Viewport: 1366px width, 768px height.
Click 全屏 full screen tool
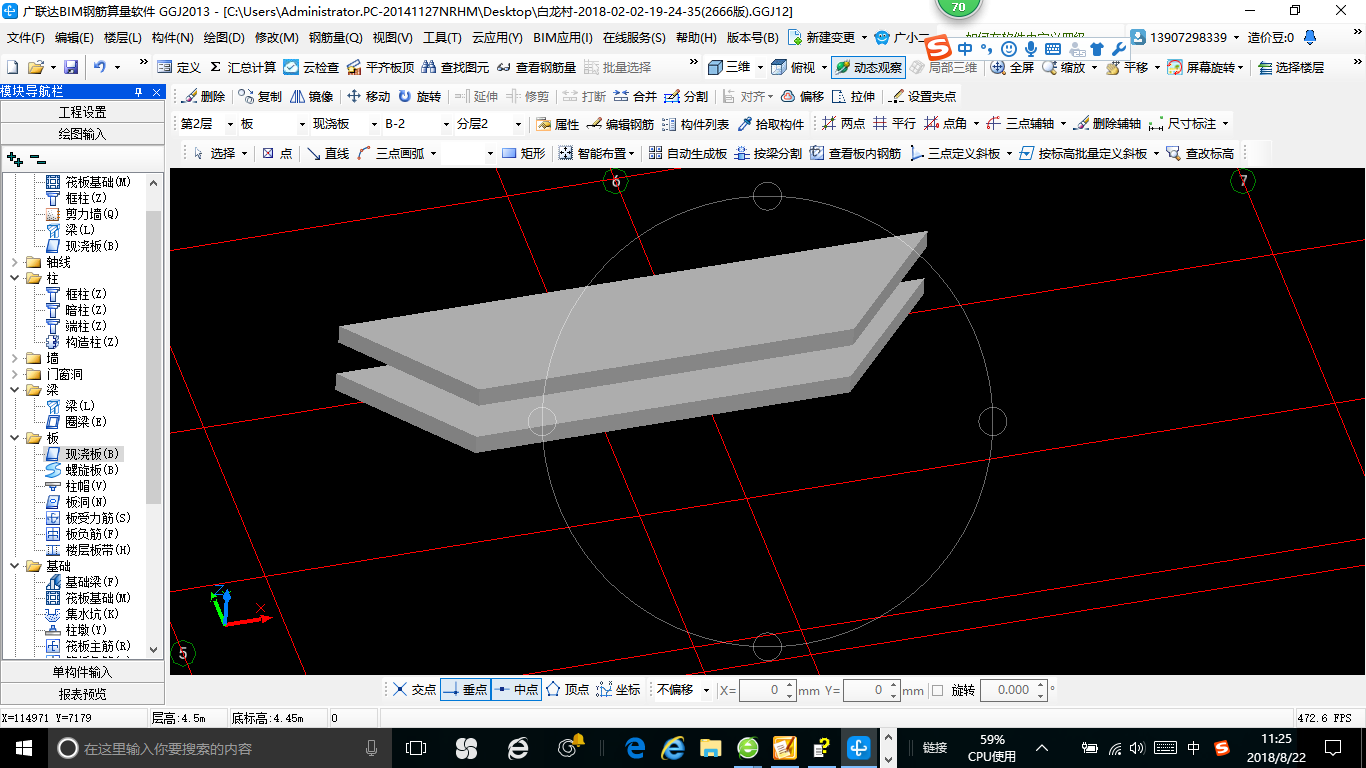click(1012, 67)
